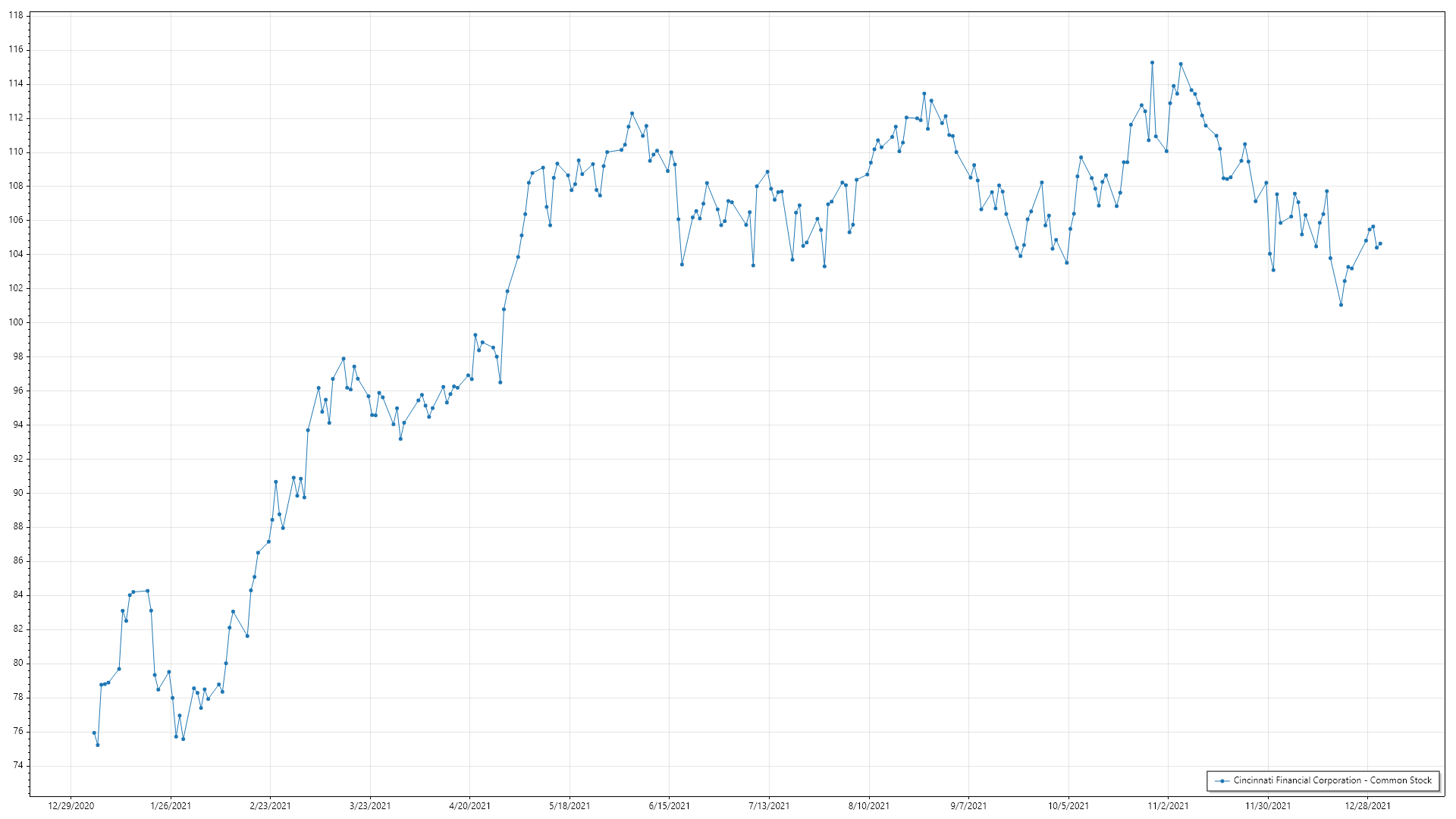1456x819 pixels.
Task: Select the 12/29/2020 x-axis date label
Action: tap(71, 806)
